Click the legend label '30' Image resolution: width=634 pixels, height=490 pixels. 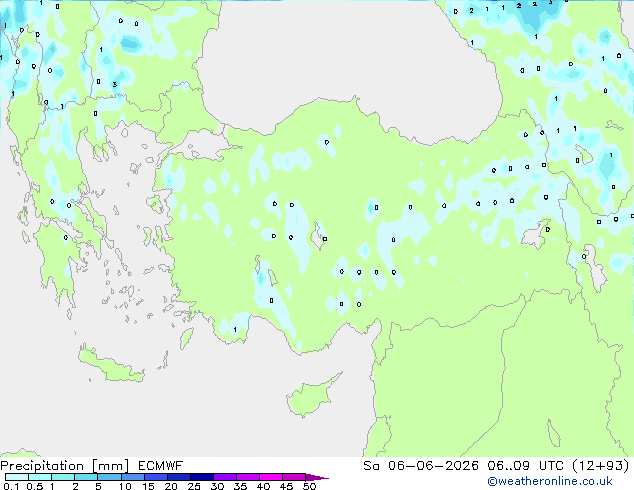pos(217,486)
